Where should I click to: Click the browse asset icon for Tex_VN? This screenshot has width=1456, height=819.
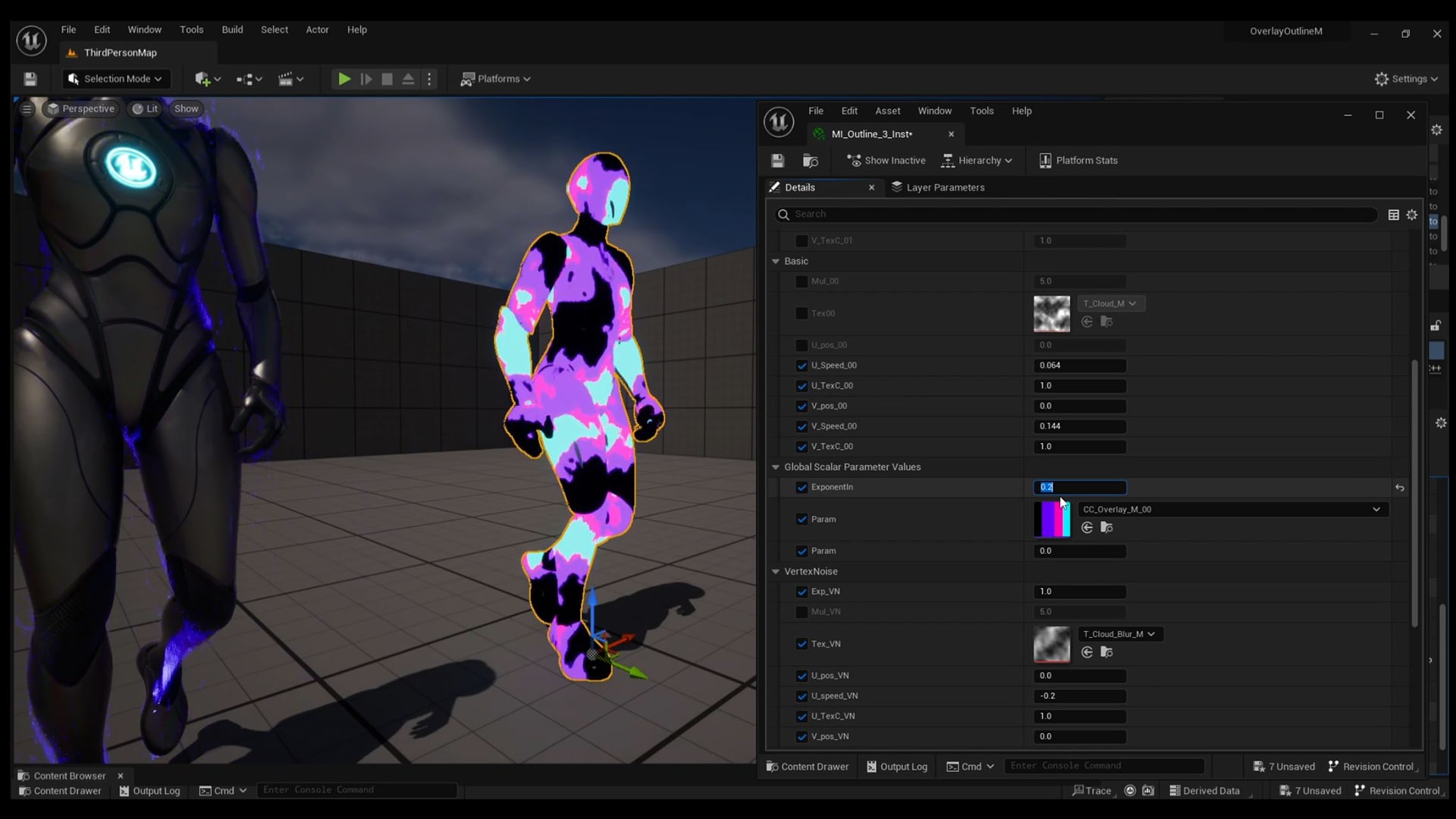1107,652
